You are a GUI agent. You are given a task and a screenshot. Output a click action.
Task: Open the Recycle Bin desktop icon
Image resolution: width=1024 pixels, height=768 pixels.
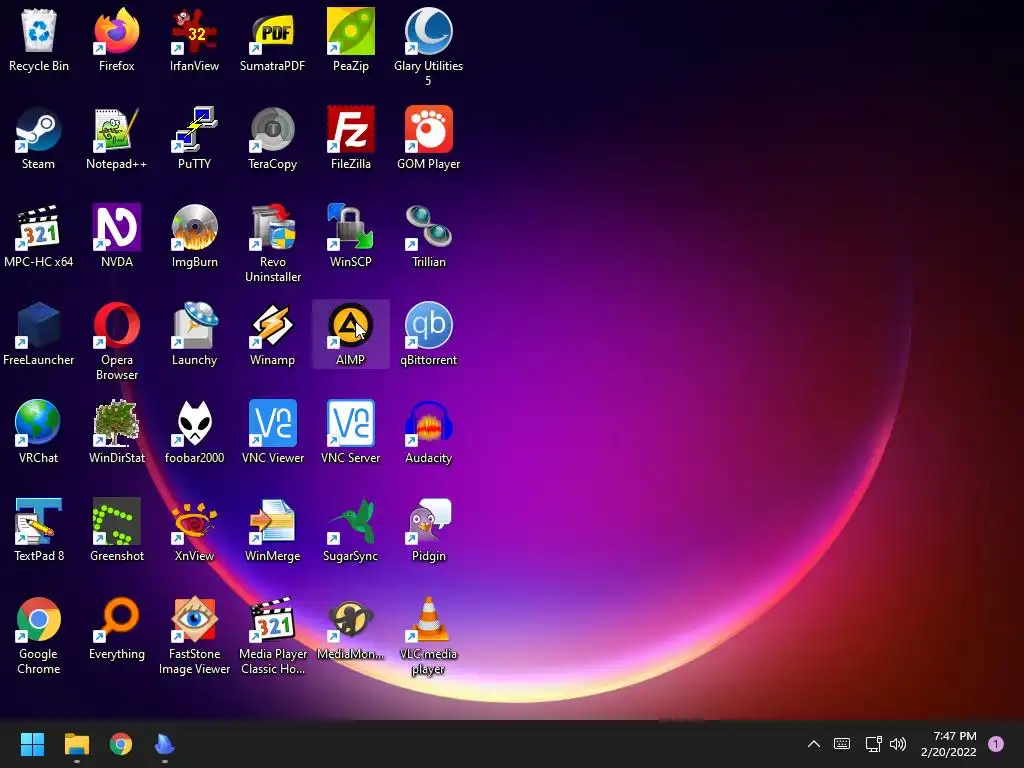click(39, 31)
